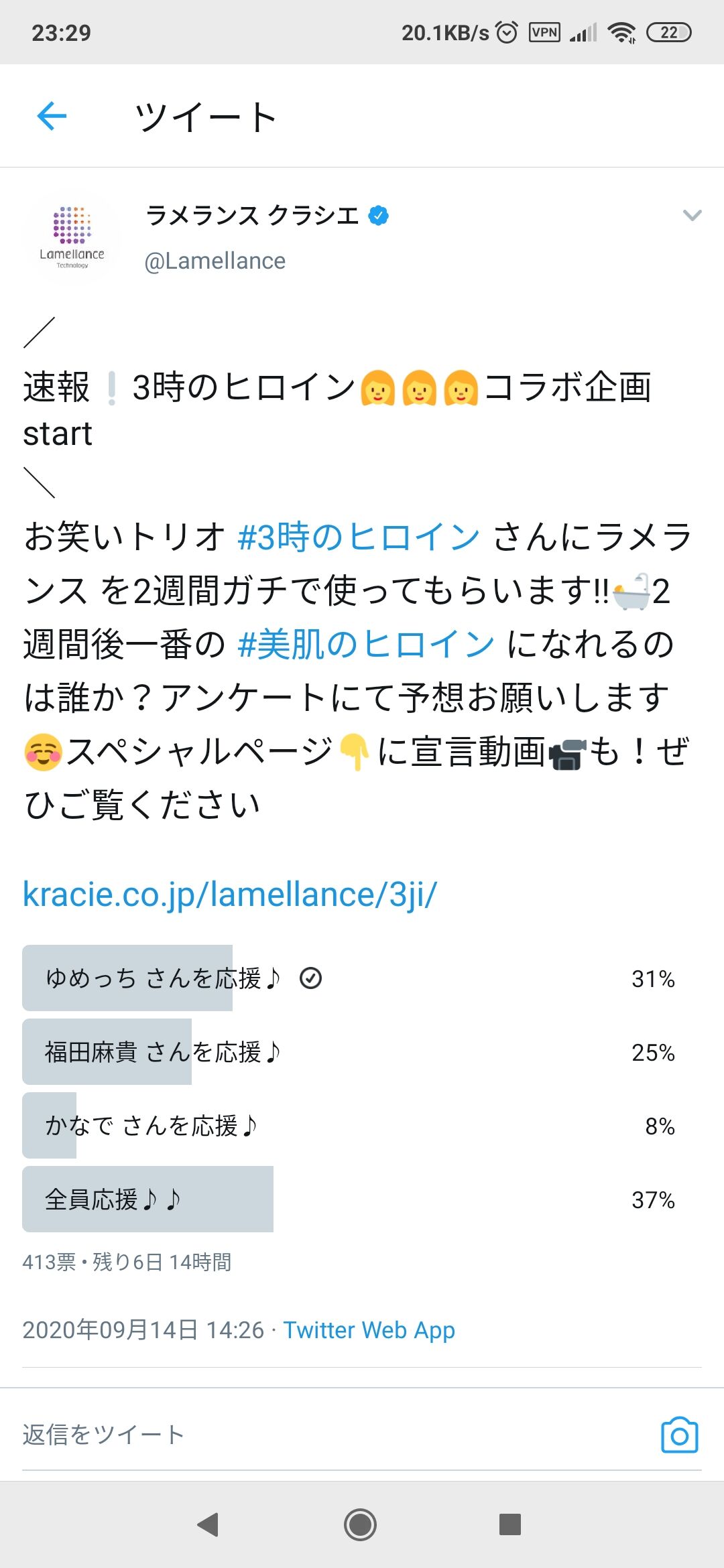Tap the ラメランス クラシエ display name

point(252,216)
